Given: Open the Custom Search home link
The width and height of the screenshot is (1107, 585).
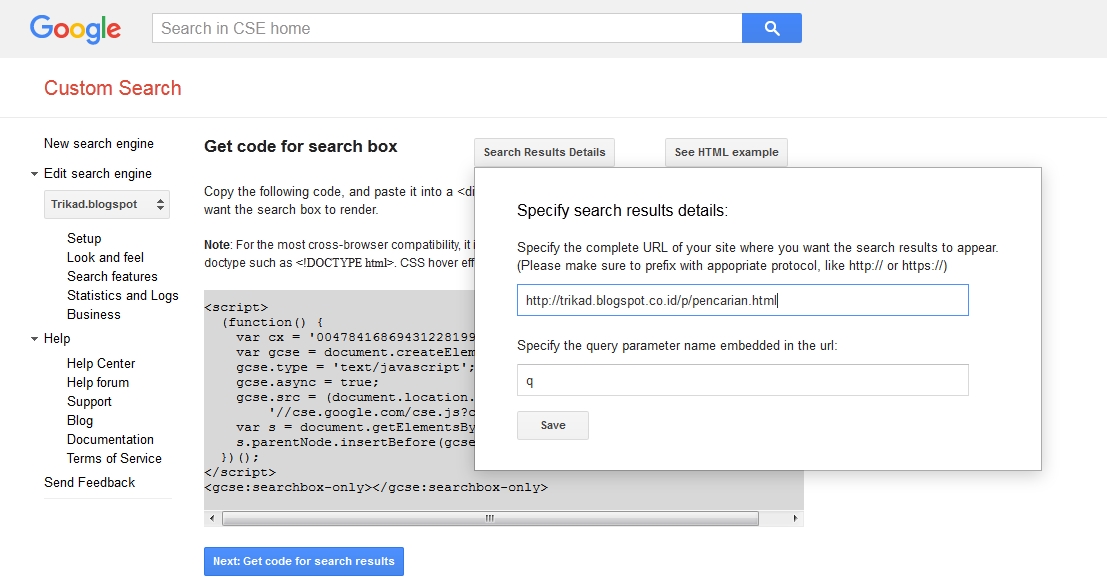Looking at the screenshot, I should point(113,88).
